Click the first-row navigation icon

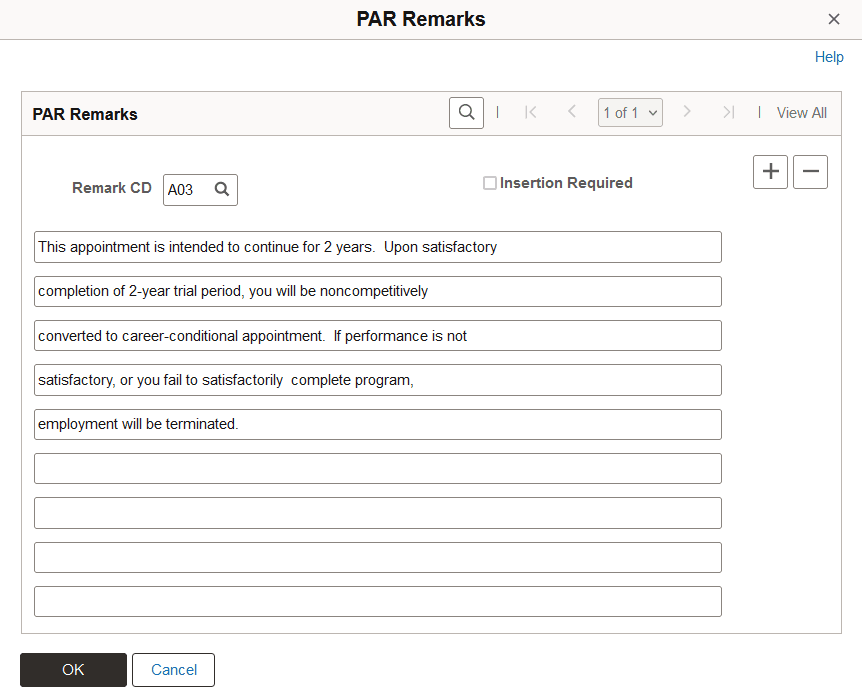click(531, 112)
